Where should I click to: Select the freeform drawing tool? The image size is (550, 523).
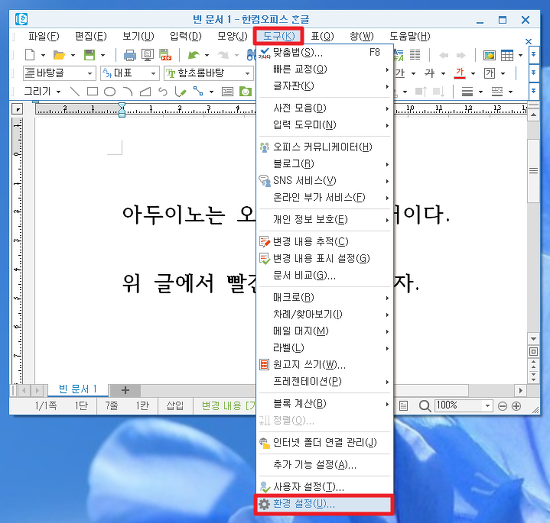coord(180,92)
